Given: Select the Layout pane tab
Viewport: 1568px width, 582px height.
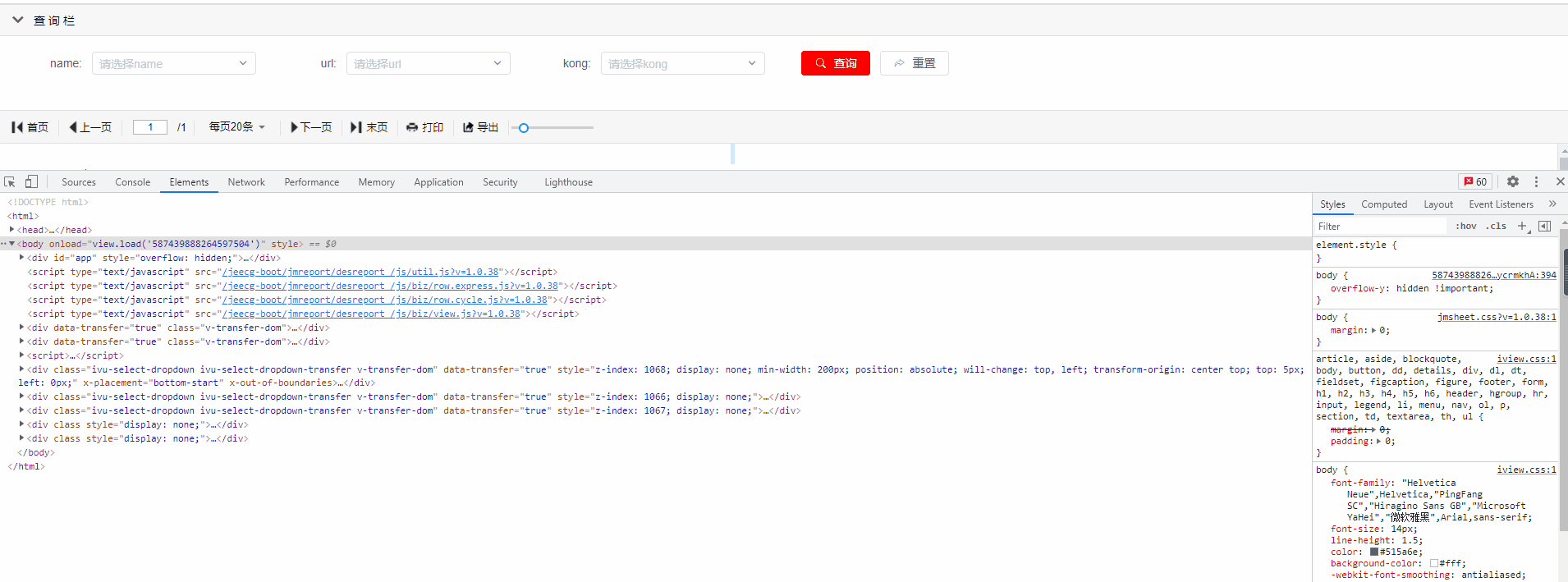Looking at the screenshot, I should point(1438,204).
